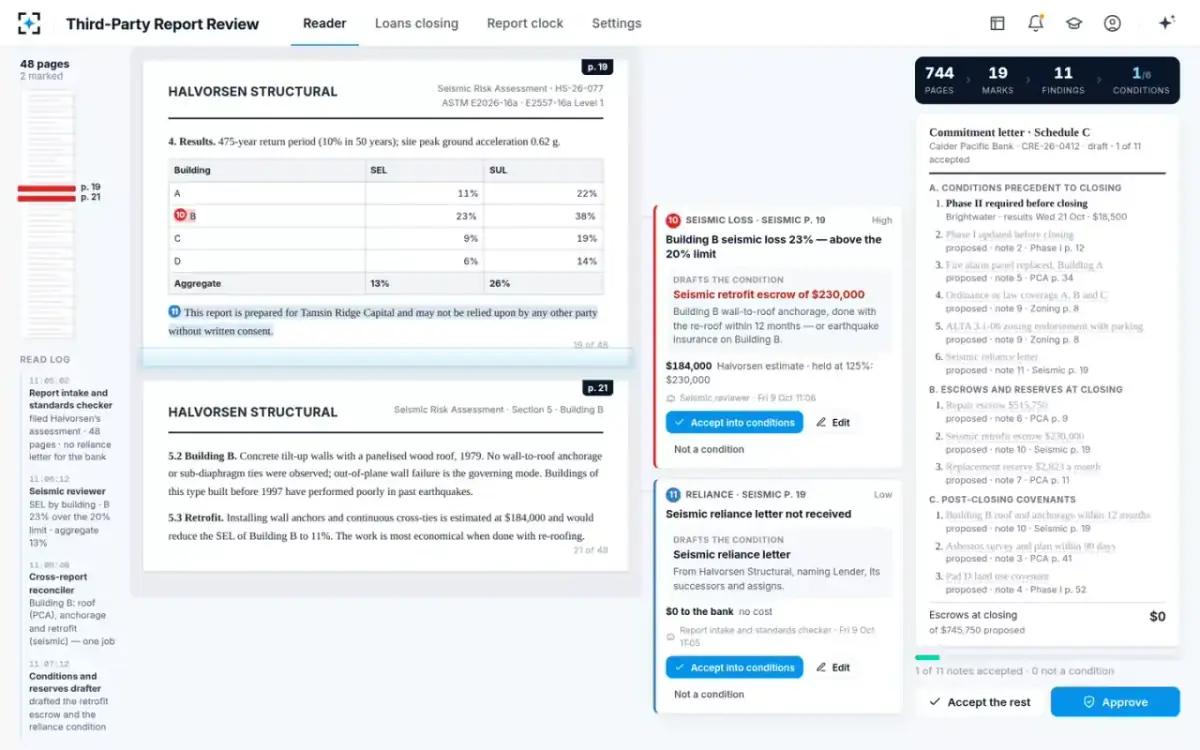Click the number 10 badge on Seismic Loss card
Screen dimensions: 1200x750
coord(673,220)
